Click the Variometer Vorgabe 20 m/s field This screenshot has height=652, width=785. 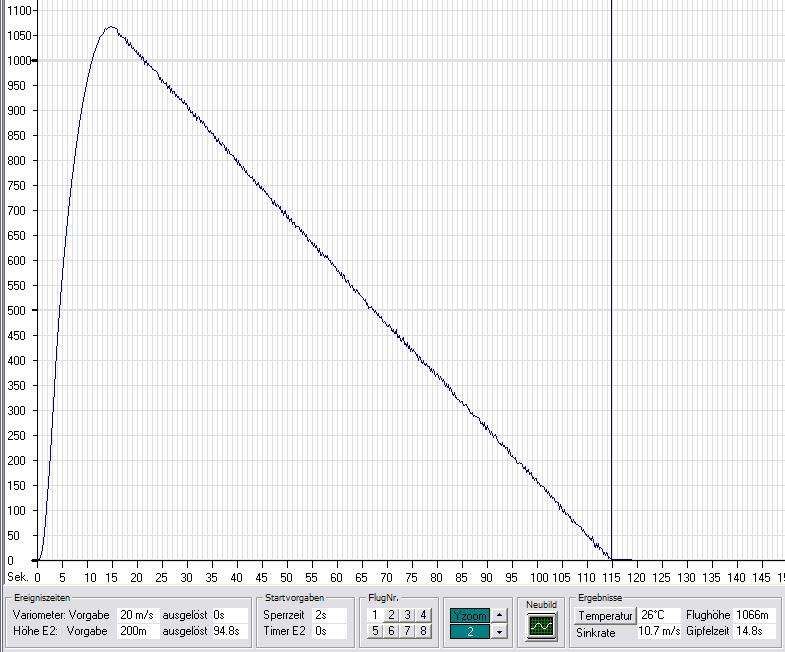click(x=138, y=615)
